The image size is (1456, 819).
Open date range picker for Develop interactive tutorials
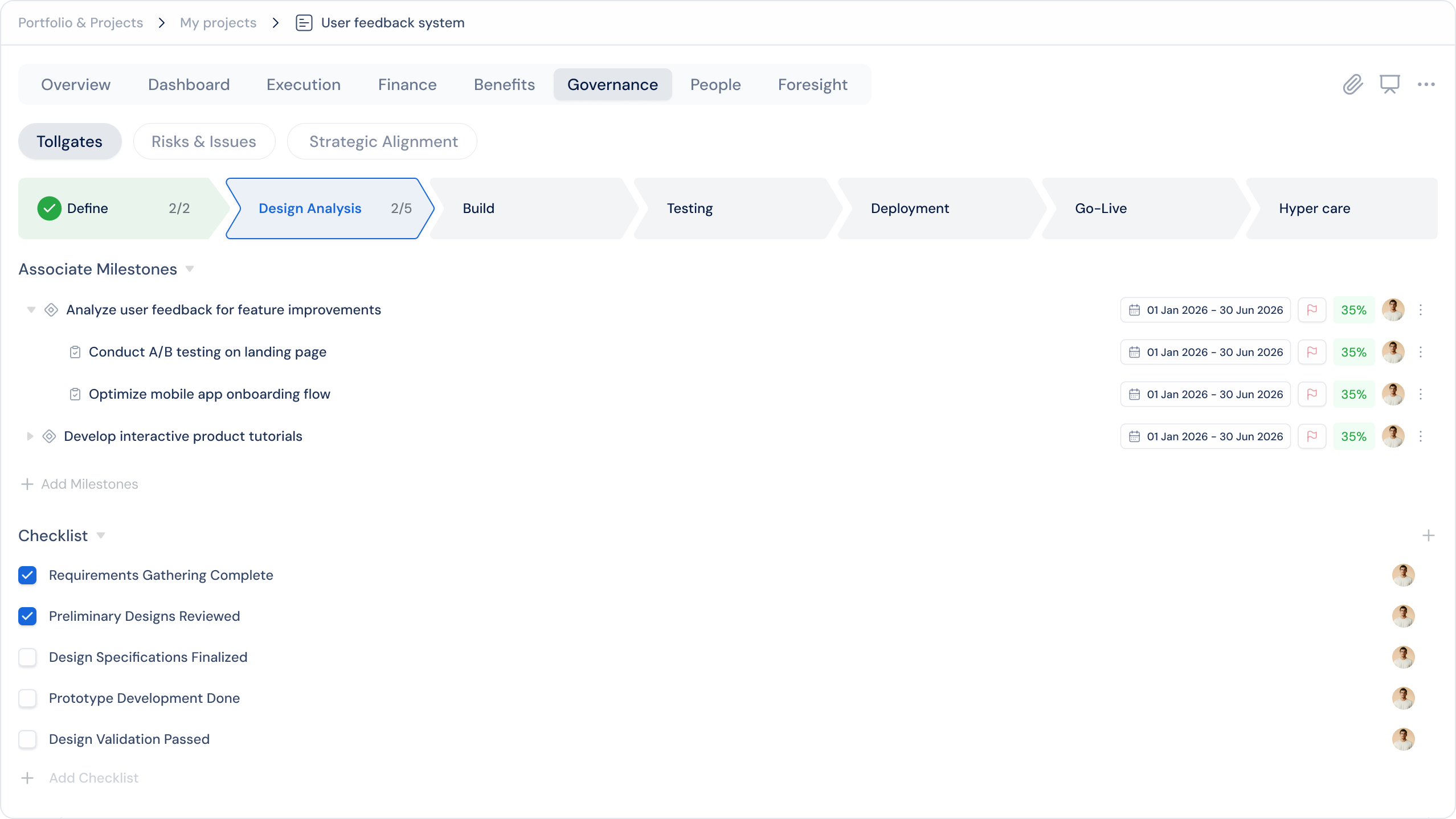[1205, 436]
